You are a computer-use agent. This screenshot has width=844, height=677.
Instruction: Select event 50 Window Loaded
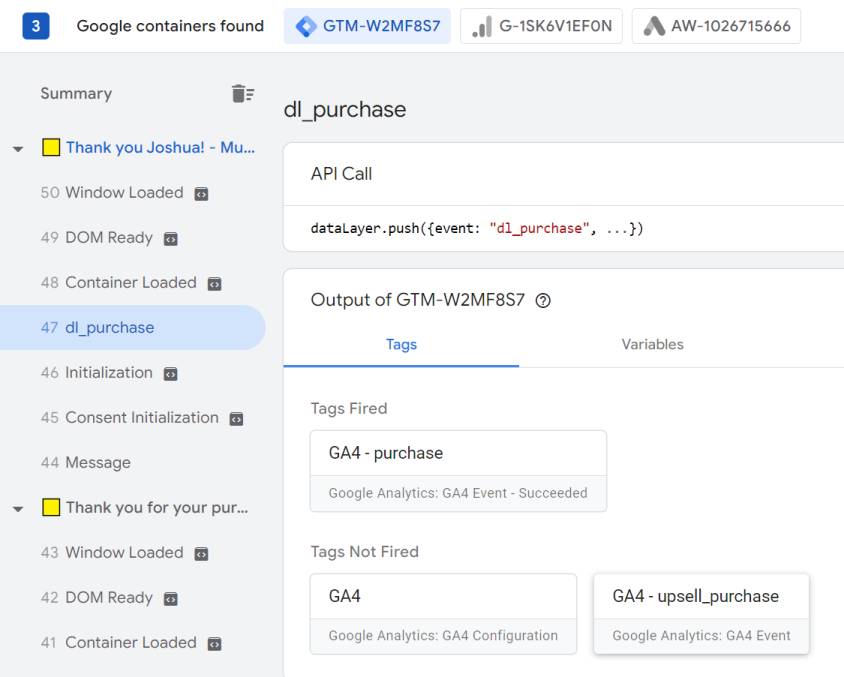112,193
